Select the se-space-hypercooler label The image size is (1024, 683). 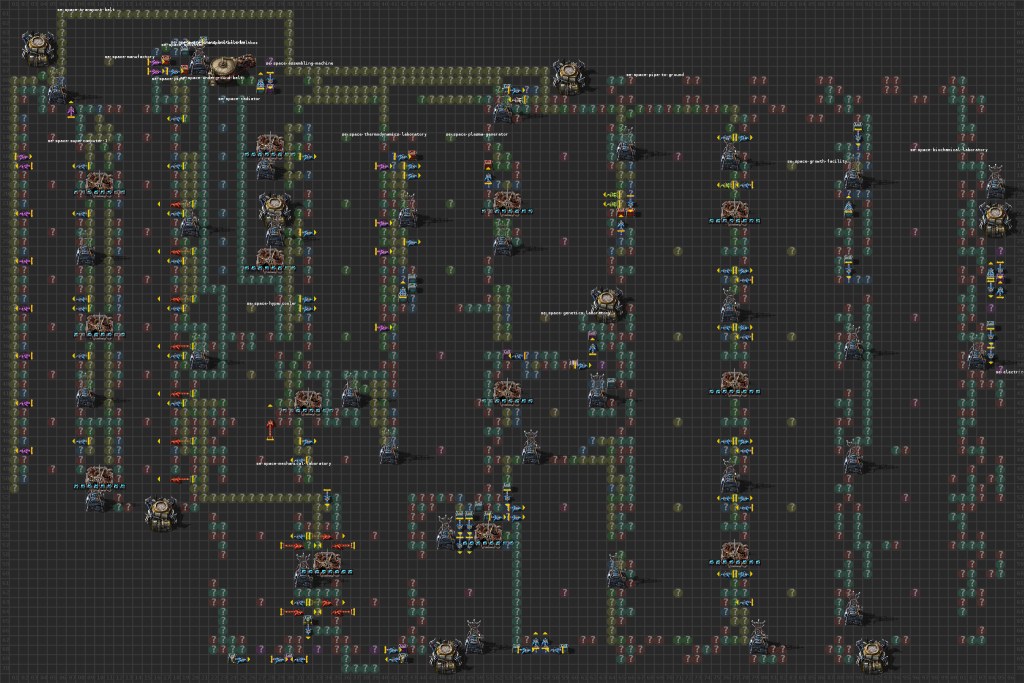click(271, 304)
